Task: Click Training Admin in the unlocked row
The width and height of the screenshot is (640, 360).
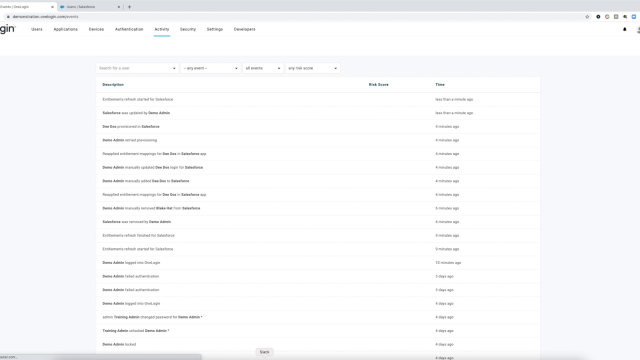Action: coord(115,331)
